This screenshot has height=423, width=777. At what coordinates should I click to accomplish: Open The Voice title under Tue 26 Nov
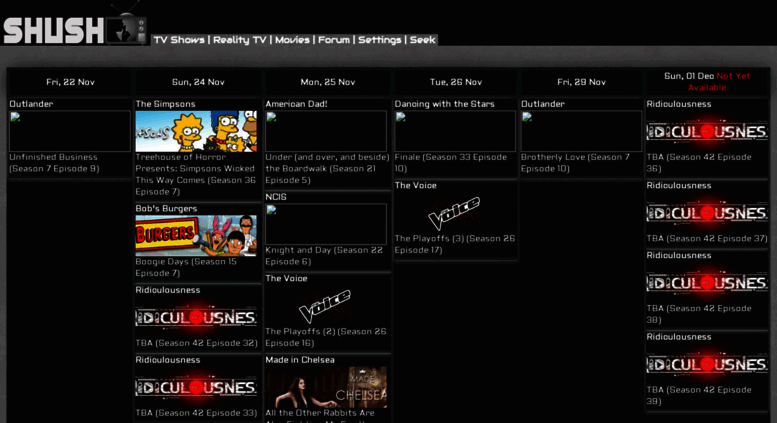pos(416,185)
